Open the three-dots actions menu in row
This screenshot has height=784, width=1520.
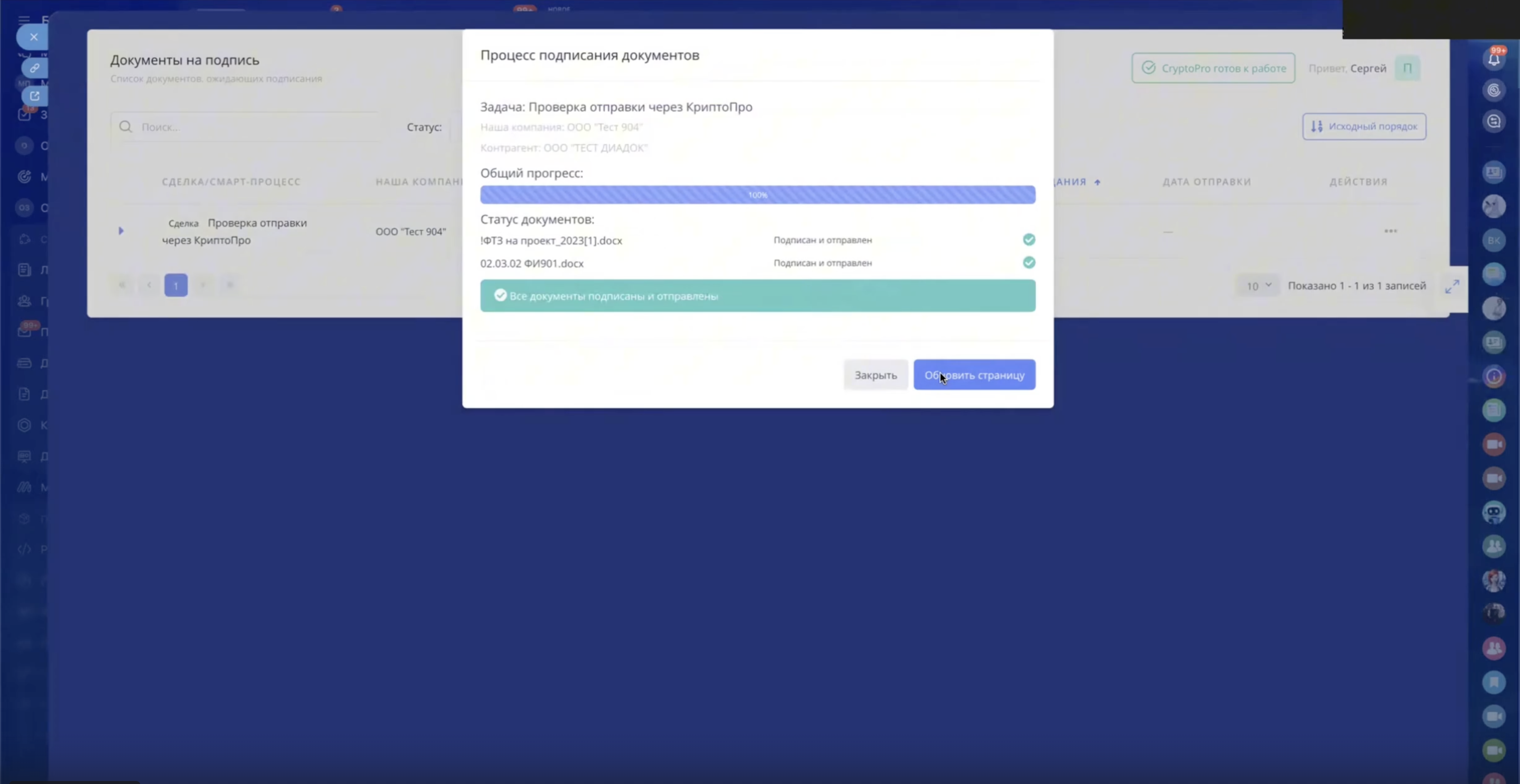click(1390, 231)
